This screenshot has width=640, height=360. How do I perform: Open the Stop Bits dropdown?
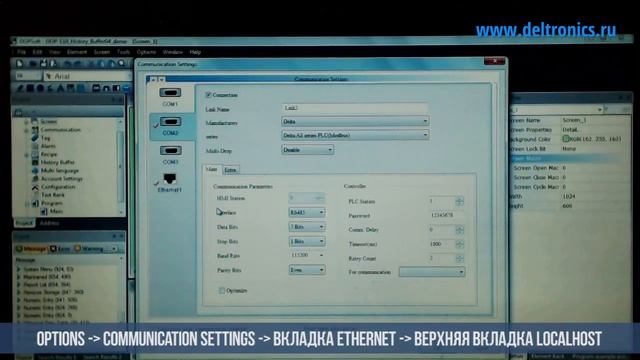pos(307,241)
